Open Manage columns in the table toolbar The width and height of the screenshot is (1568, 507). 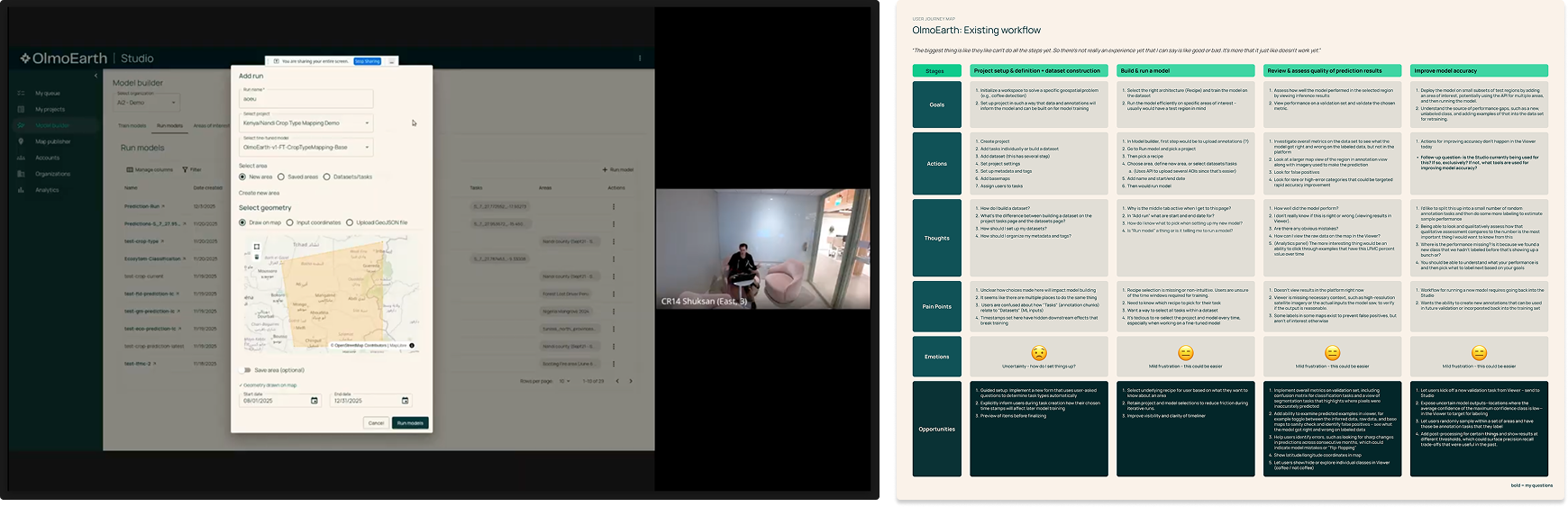click(x=150, y=169)
